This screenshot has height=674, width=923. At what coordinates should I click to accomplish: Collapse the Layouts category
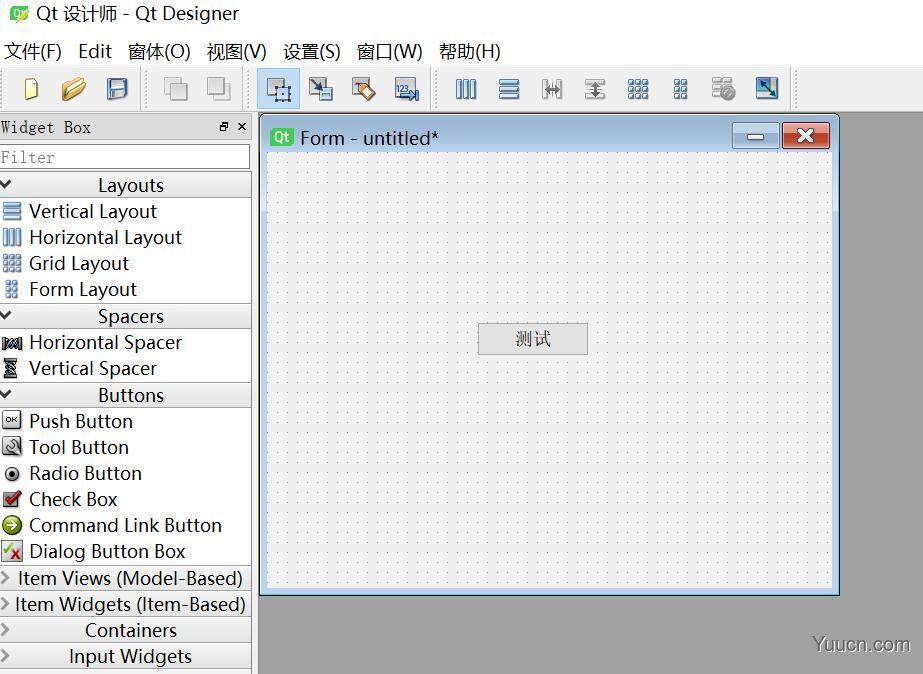130,185
